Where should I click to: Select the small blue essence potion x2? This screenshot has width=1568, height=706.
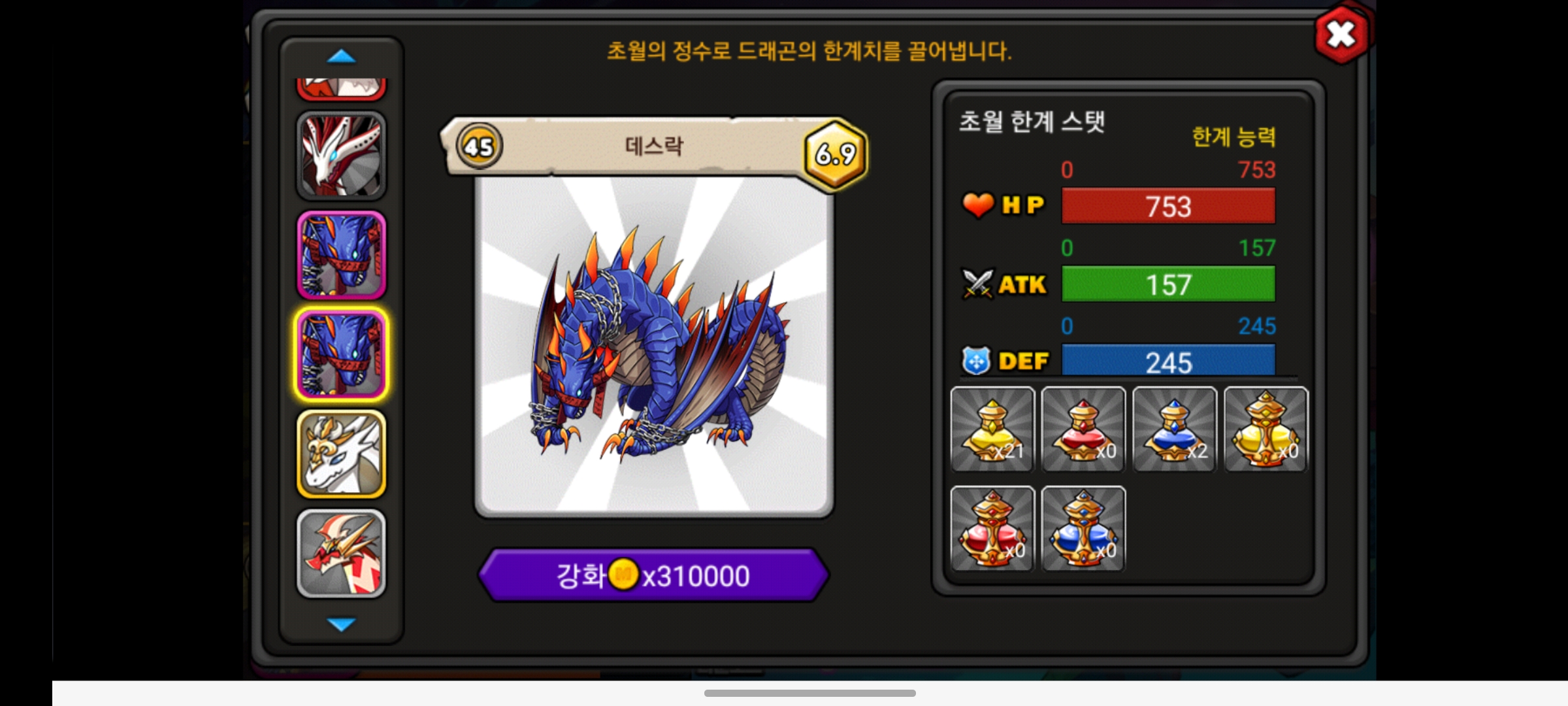point(1175,429)
